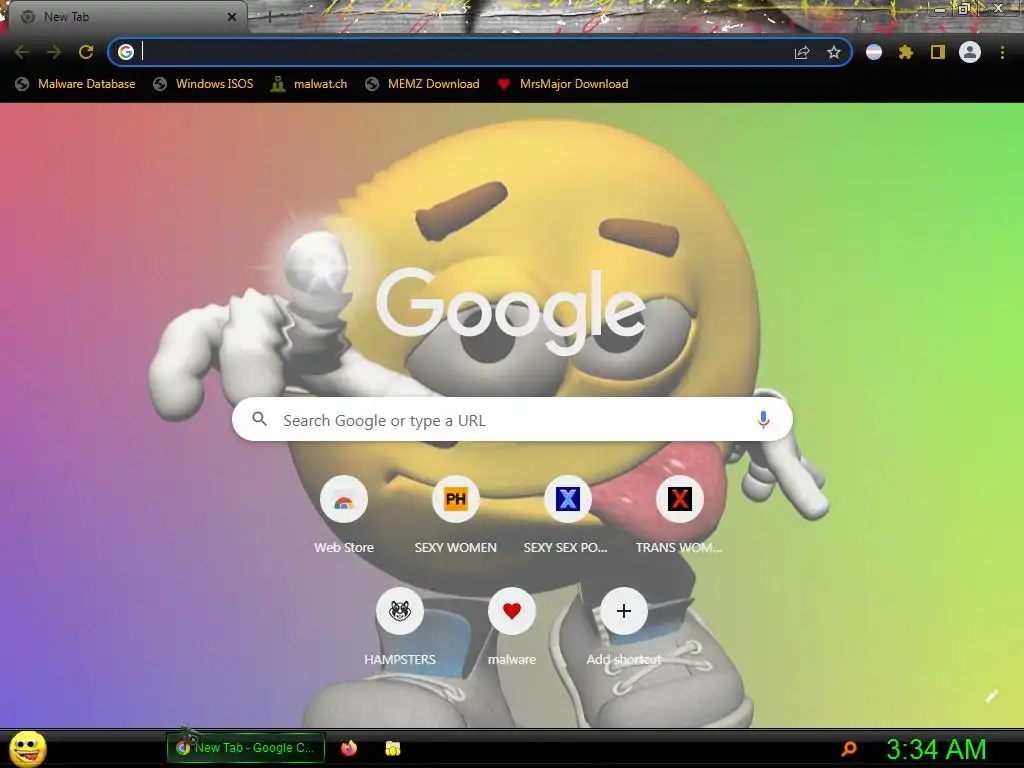
Task: Open the HAMPSTERS shortcut
Action: click(x=400, y=627)
